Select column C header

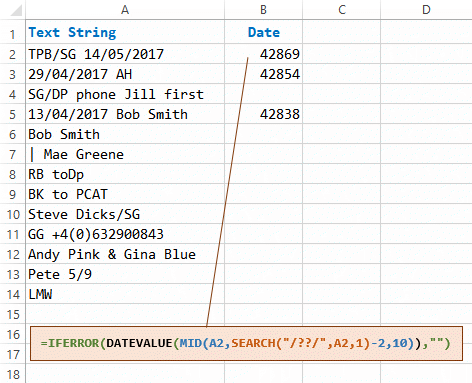(341, 10)
